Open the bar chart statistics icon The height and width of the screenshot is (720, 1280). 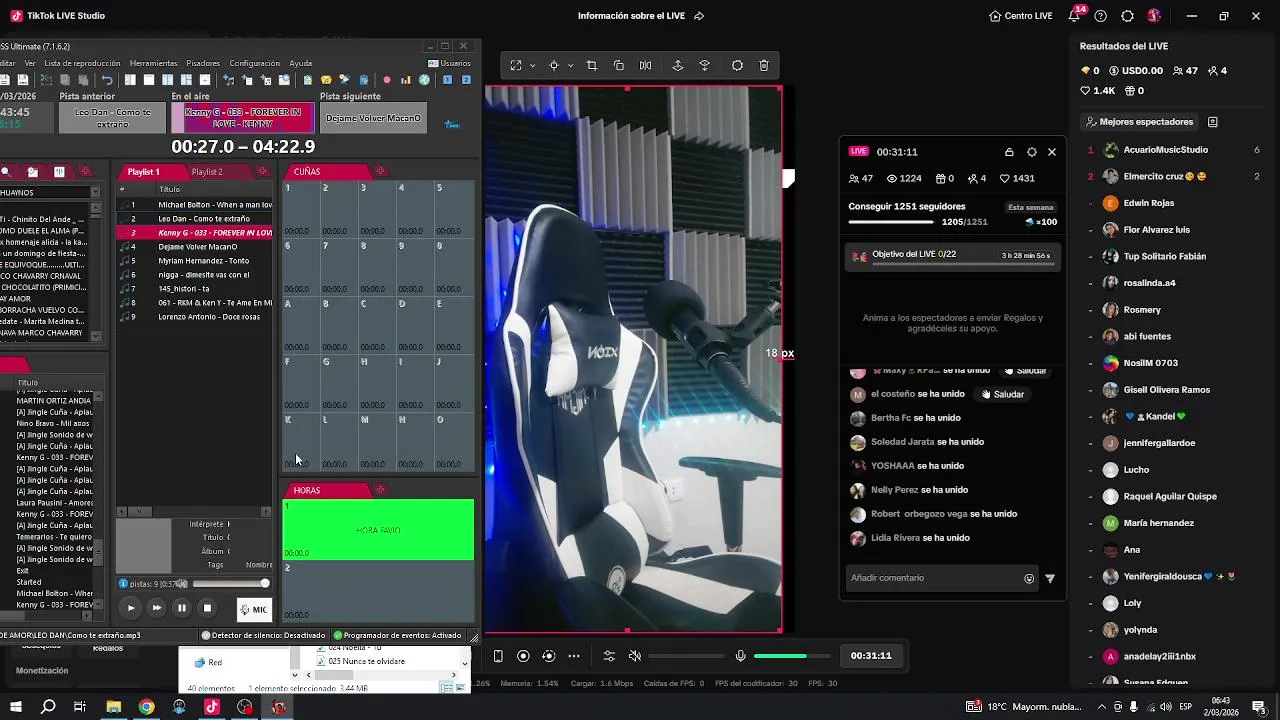point(405,80)
